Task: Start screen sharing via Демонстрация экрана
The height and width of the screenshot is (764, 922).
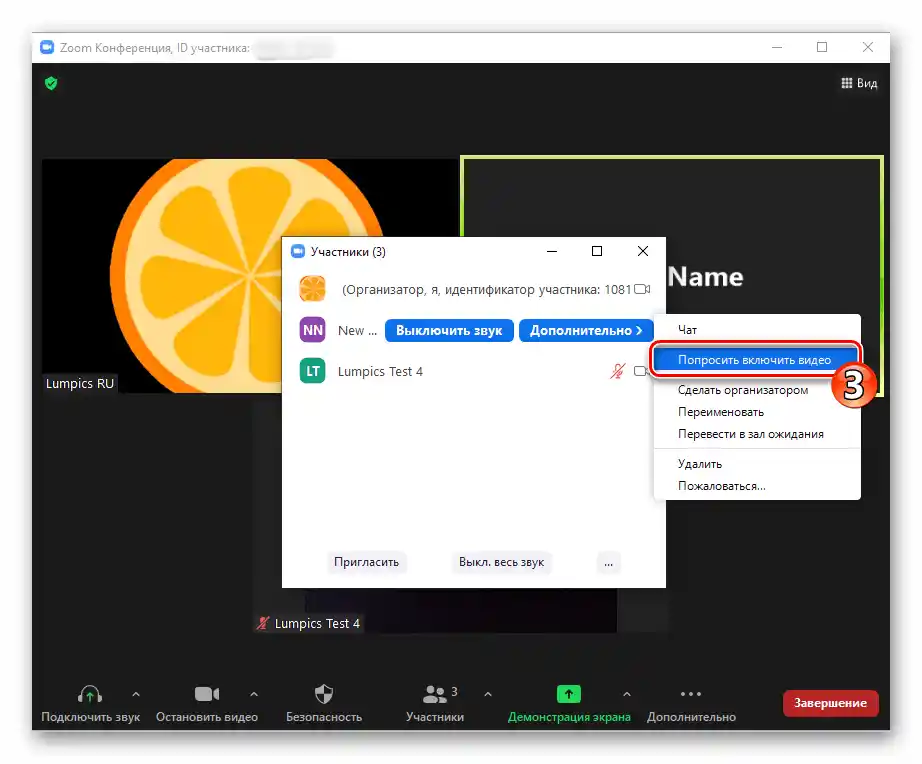Action: 568,693
